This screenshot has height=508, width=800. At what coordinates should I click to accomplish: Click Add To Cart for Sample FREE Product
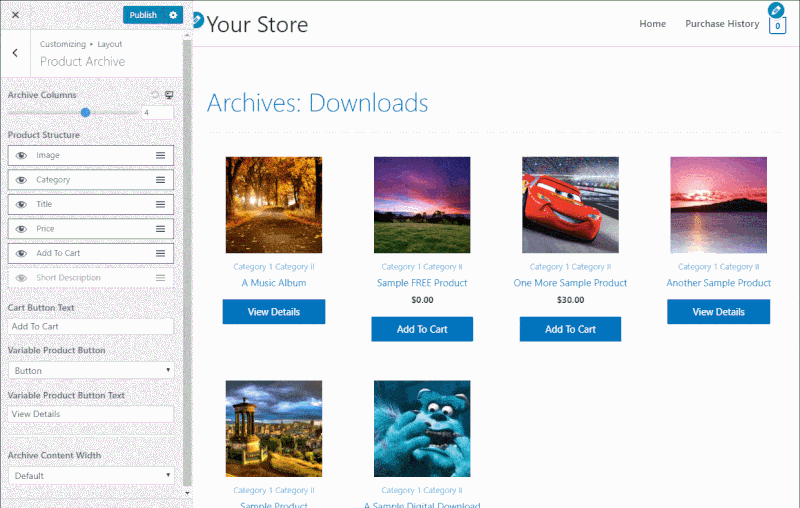click(x=422, y=329)
